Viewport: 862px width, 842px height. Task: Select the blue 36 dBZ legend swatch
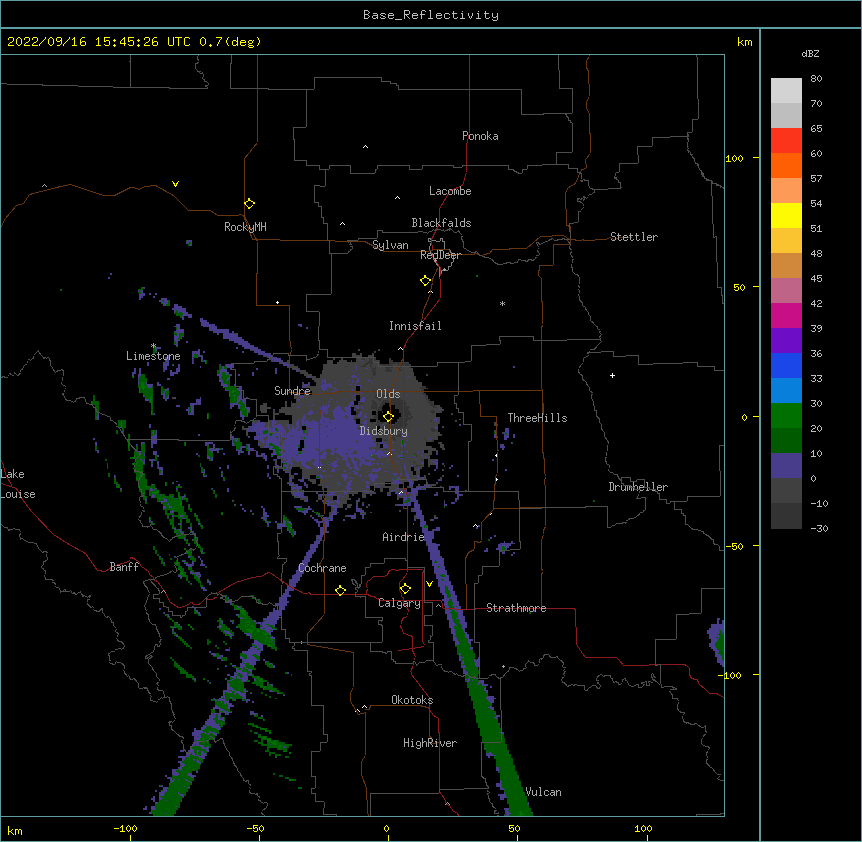(786, 365)
